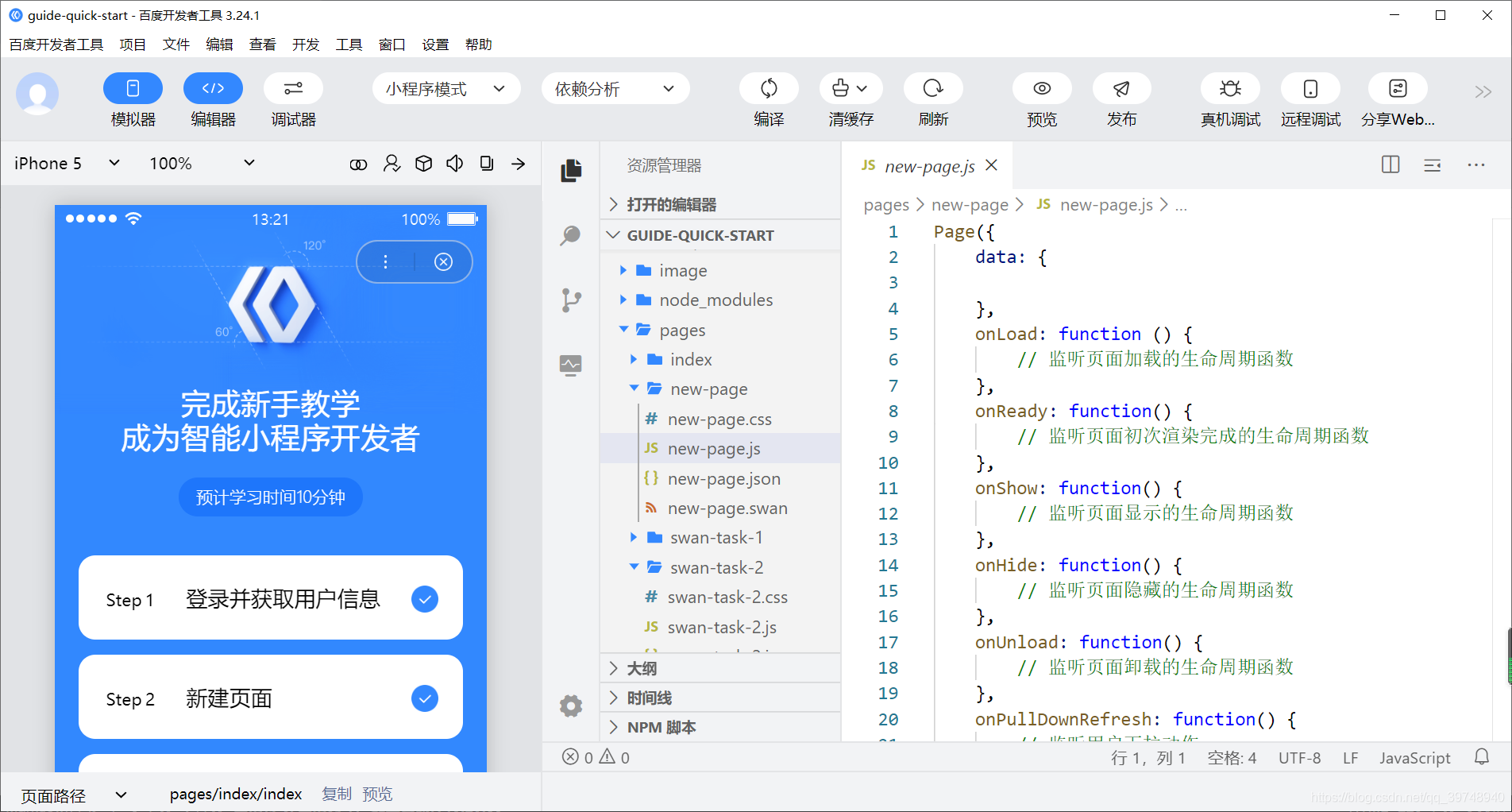Mute simulator sound with the speaker icon
1512x812 pixels.
[454, 163]
